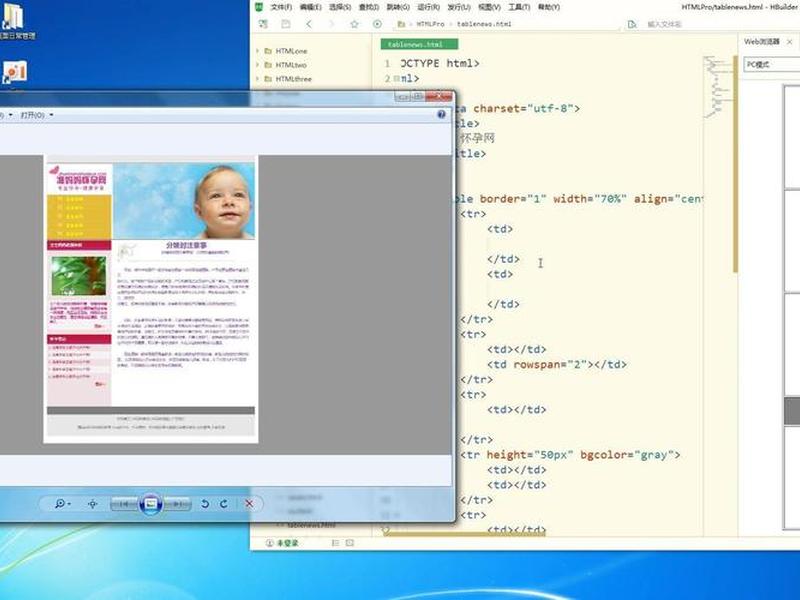This screenshot has width=800, height=600.
Task: Click the first icon in HBuilder toolbar
Action: 263,24
